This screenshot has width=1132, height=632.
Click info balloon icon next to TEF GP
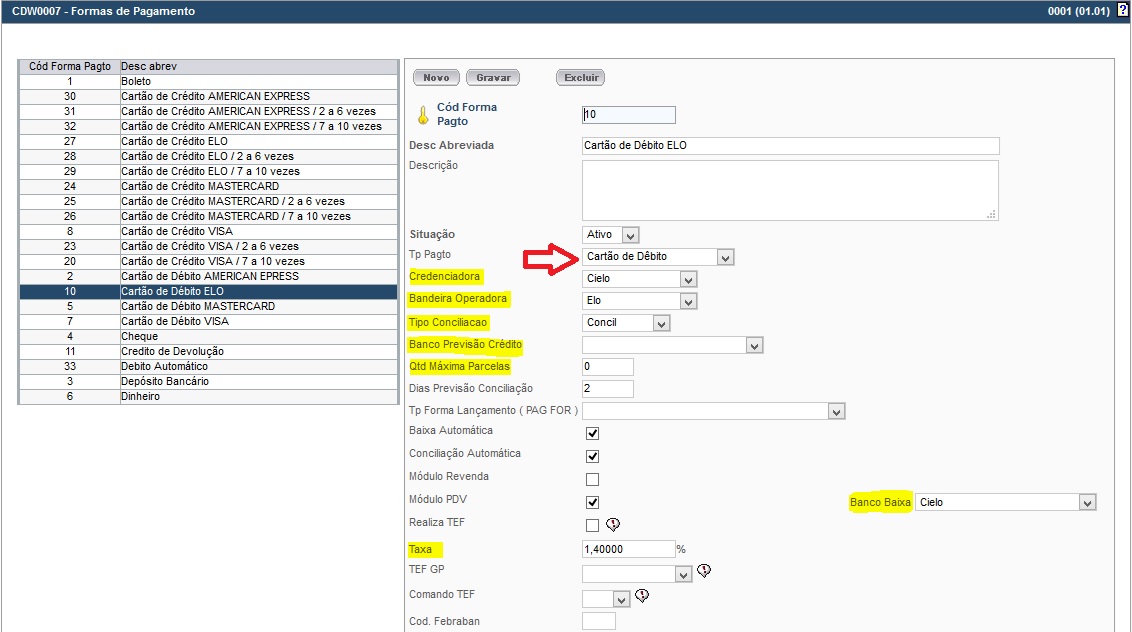(704, 571)
